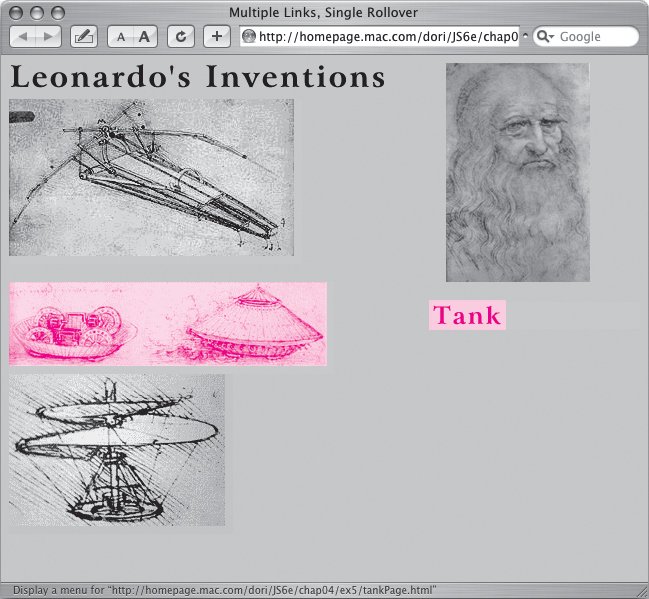This screenshot has height=599, width=649.
Task: Add bookmark using the plus button
Action: coord(217,37)
